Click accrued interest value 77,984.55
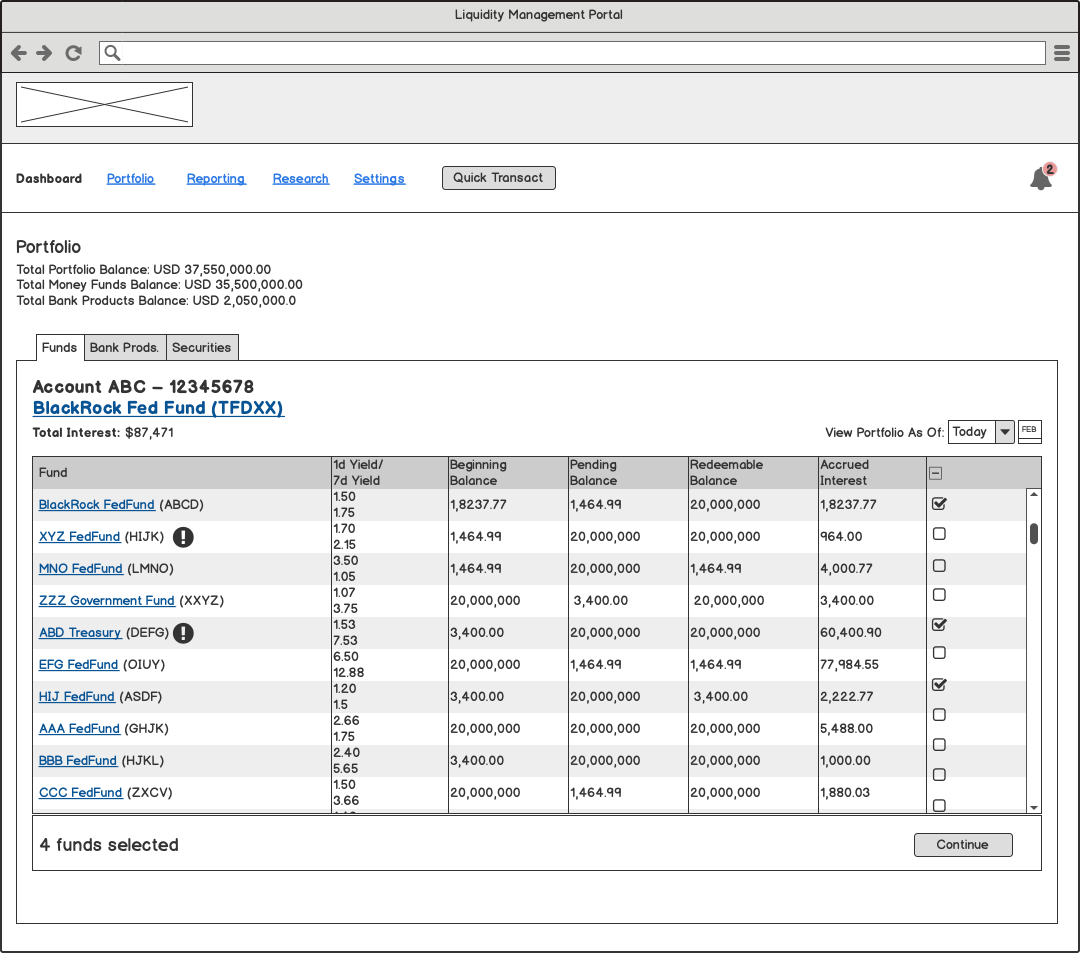 849,664
